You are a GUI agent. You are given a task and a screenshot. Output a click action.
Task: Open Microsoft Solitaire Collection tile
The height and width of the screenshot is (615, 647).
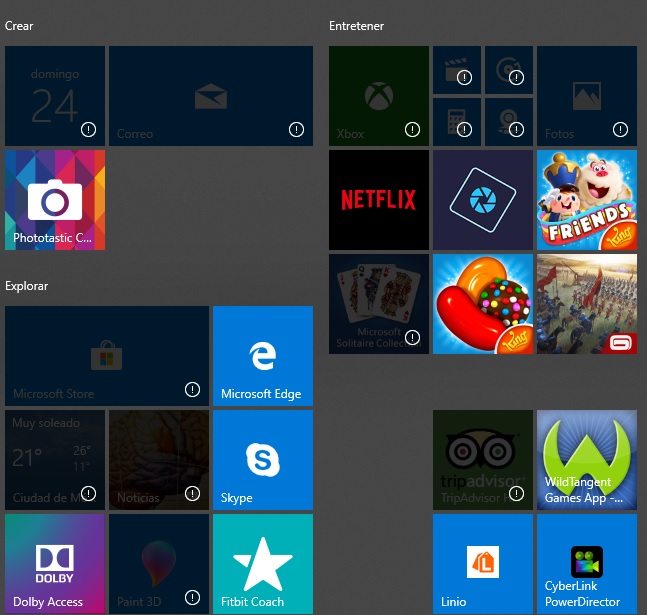[x=379, y=304]
